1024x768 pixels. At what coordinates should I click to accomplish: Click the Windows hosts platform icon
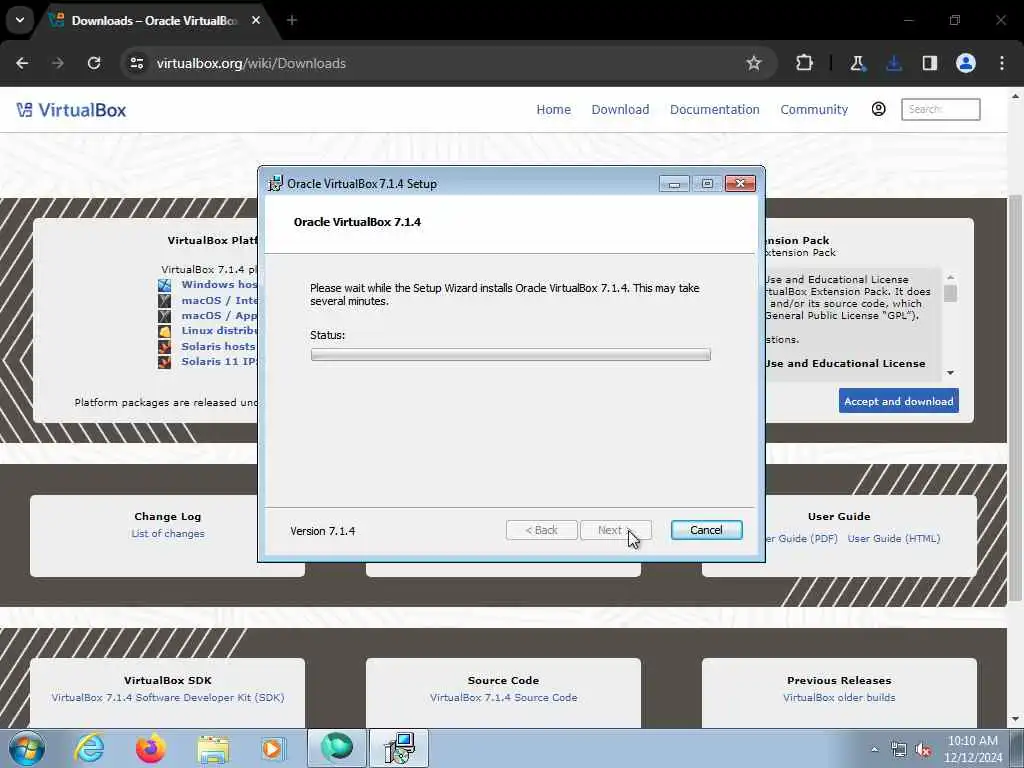point(164,285)
